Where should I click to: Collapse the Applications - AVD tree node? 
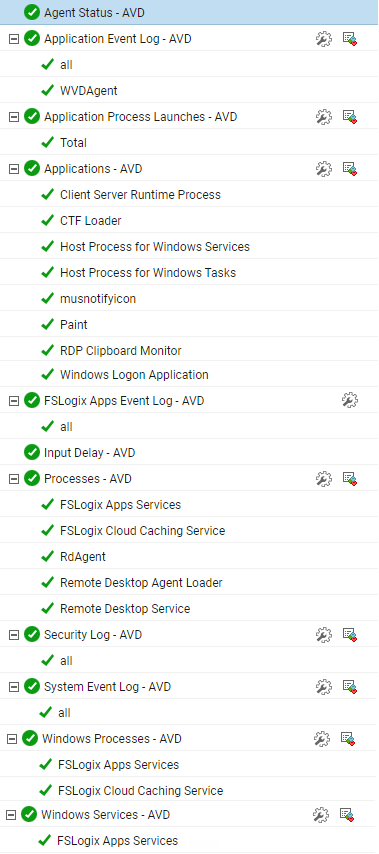coord(14,169)
